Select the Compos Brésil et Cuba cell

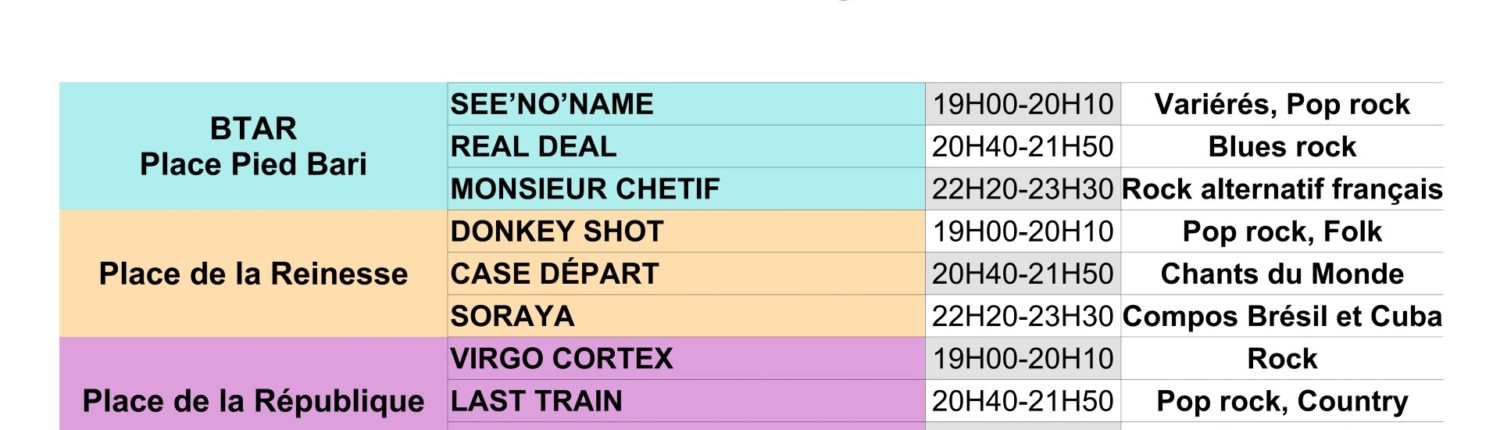(x=1282, y=317)
